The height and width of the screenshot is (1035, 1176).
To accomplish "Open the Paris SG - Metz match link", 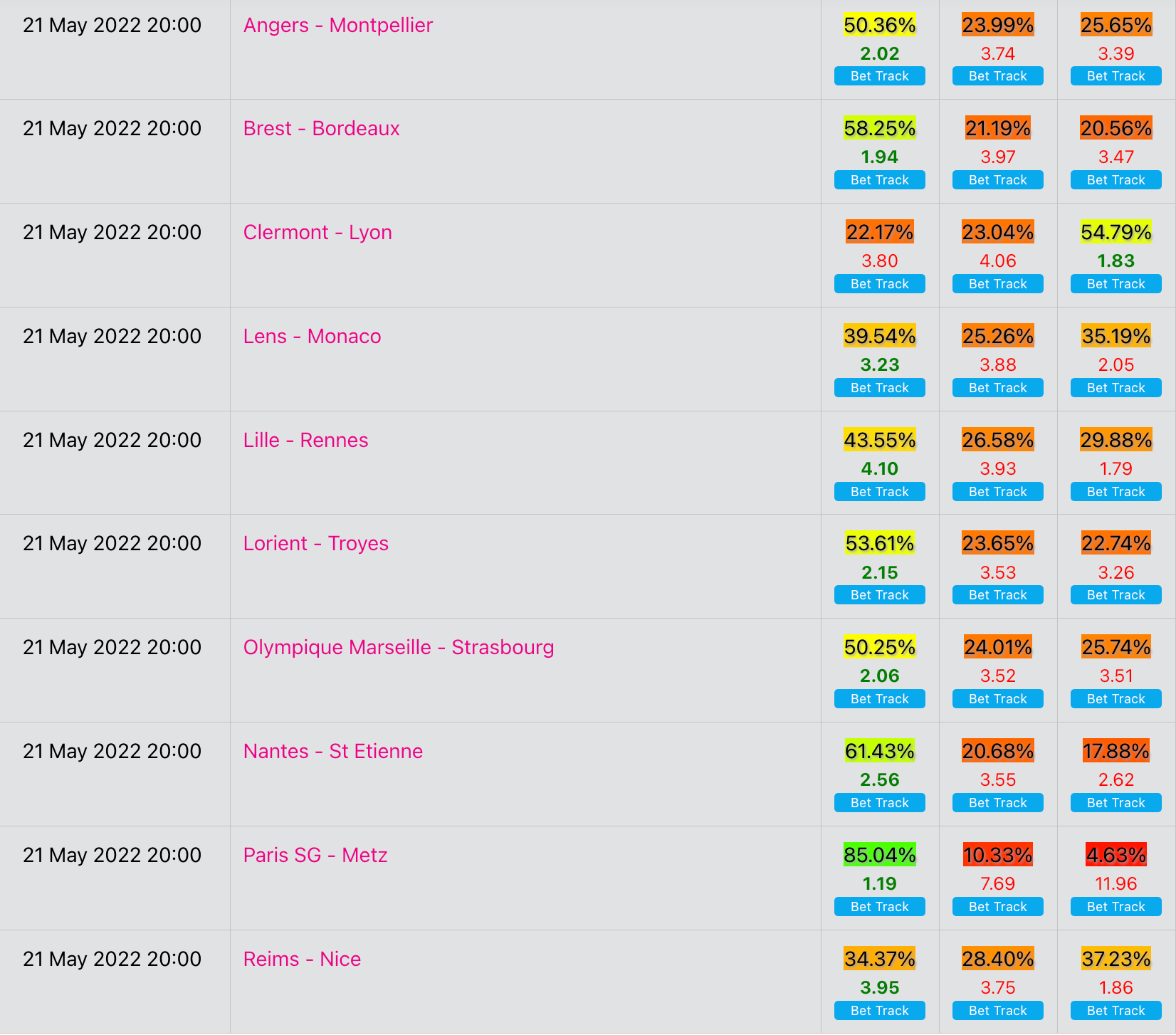I will 315,855.
